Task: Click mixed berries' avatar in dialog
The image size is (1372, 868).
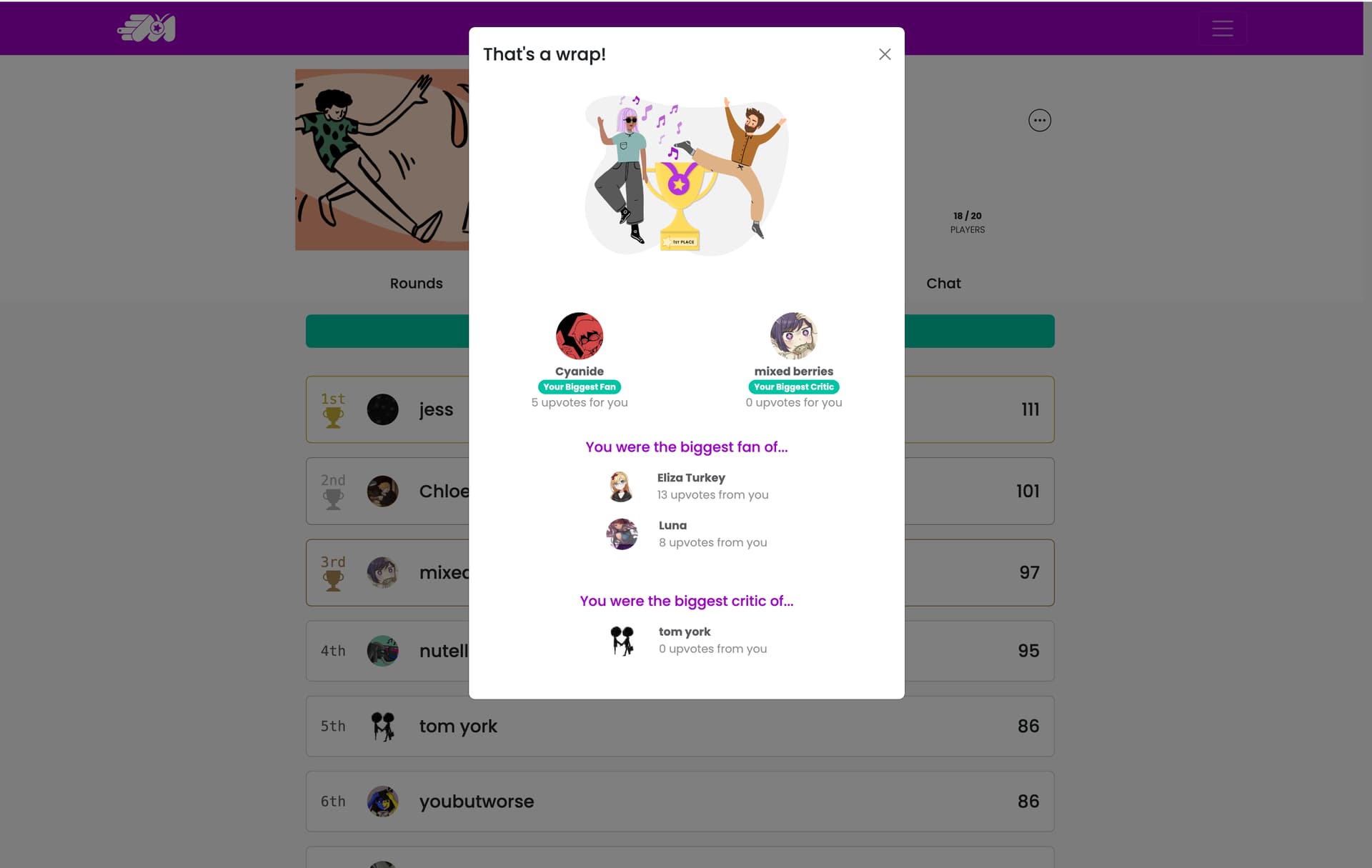Action: point(794,336)
